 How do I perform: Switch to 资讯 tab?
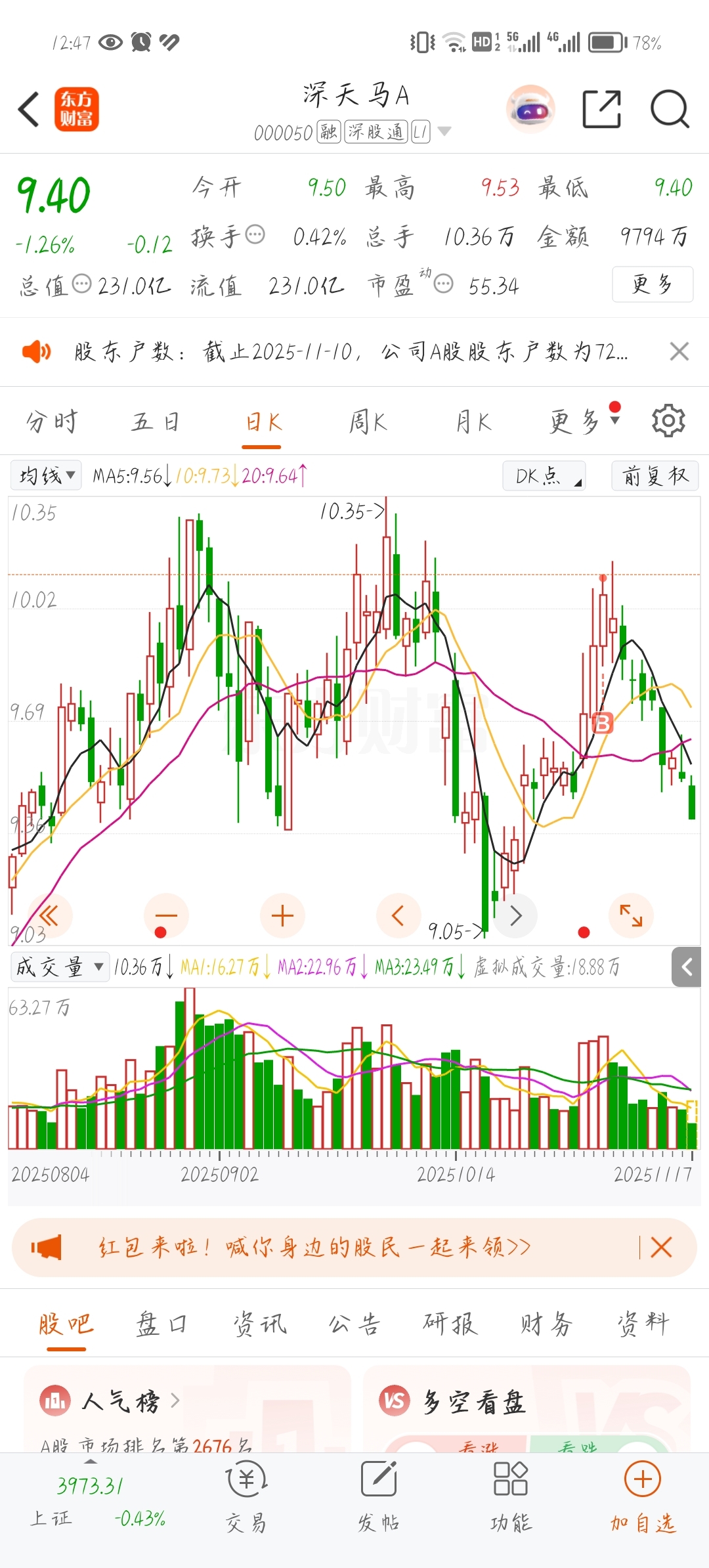point(260,1324)
